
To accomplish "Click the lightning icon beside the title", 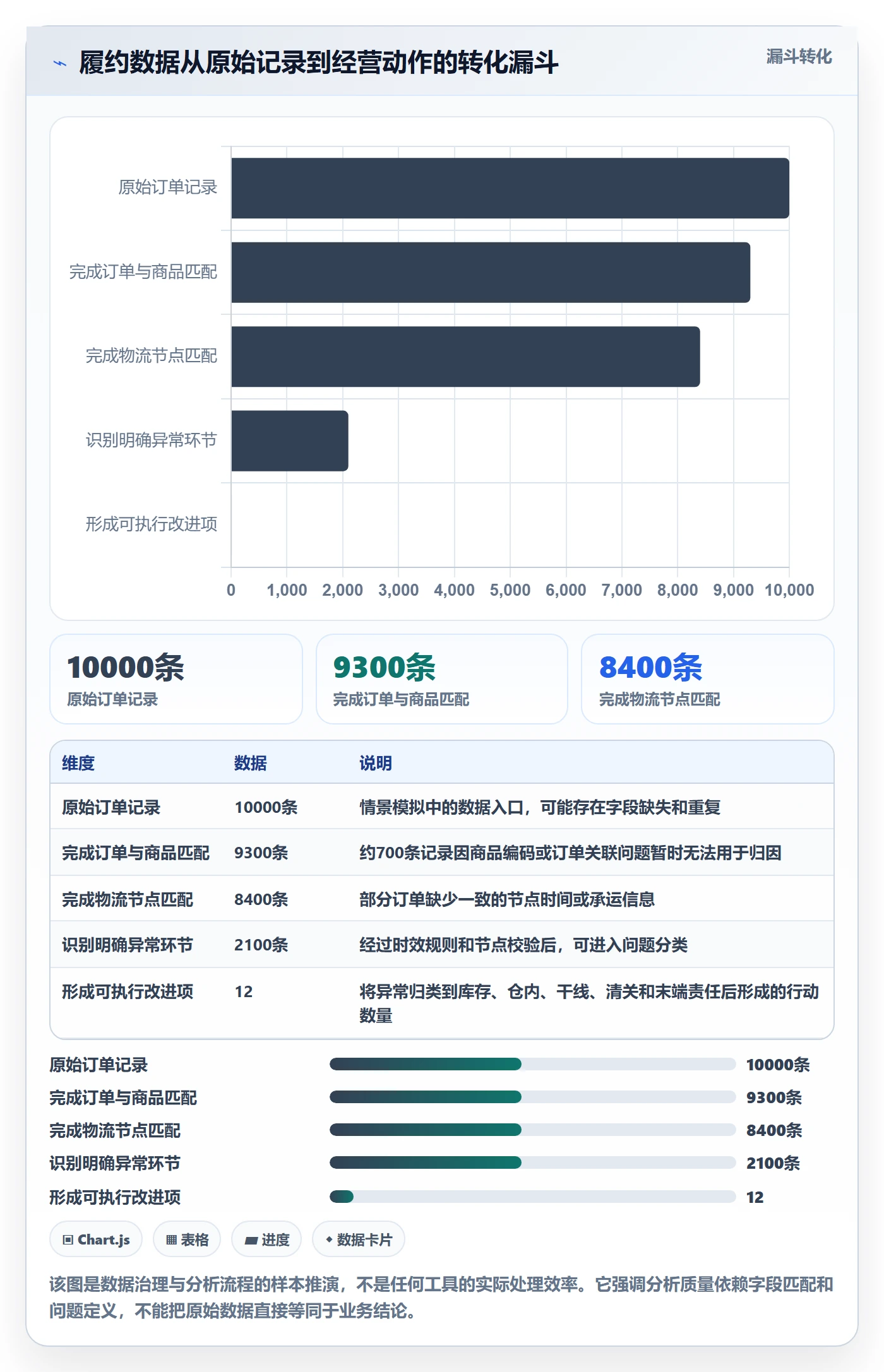I will (x=60, y=63).
